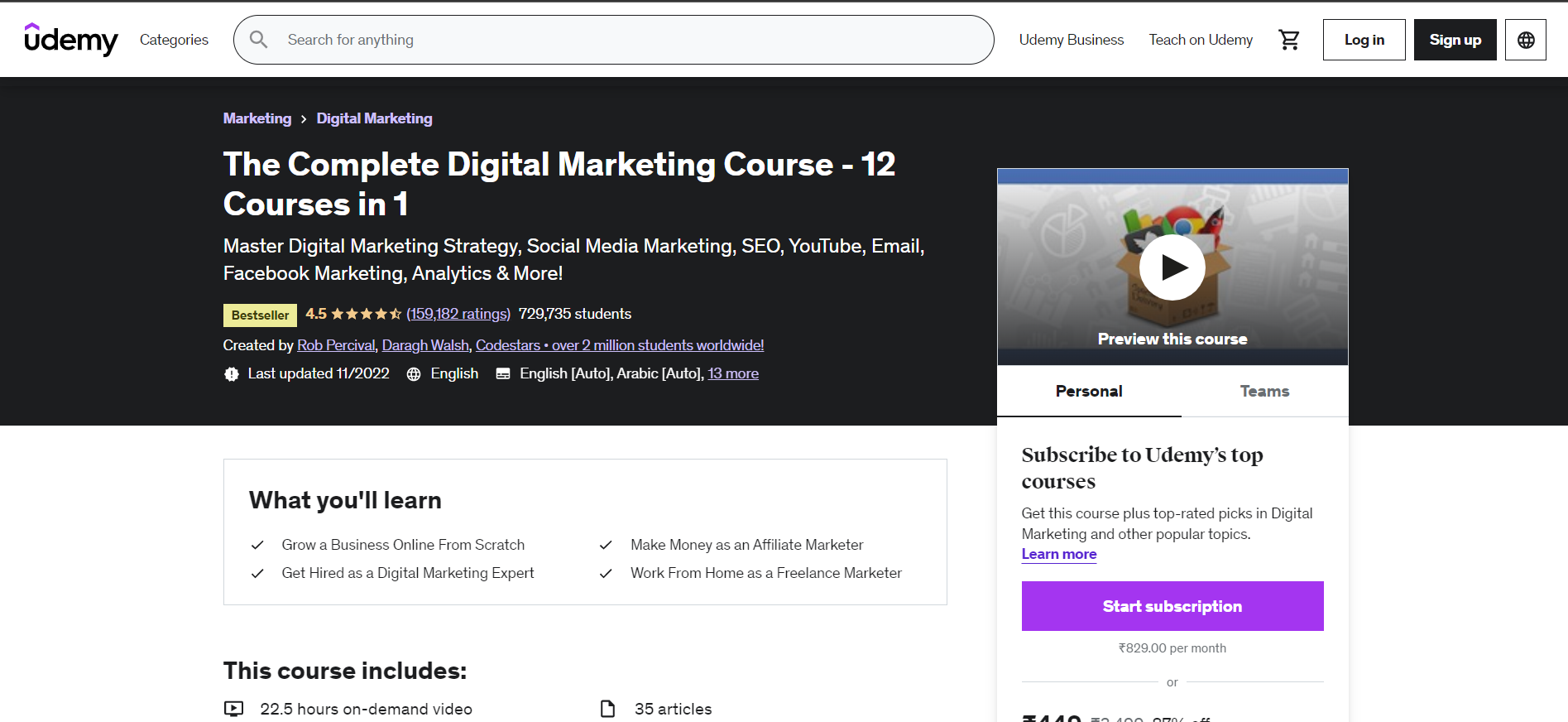Click the star rating icons
1568x722 pixels.
click(x=366, y=314)
